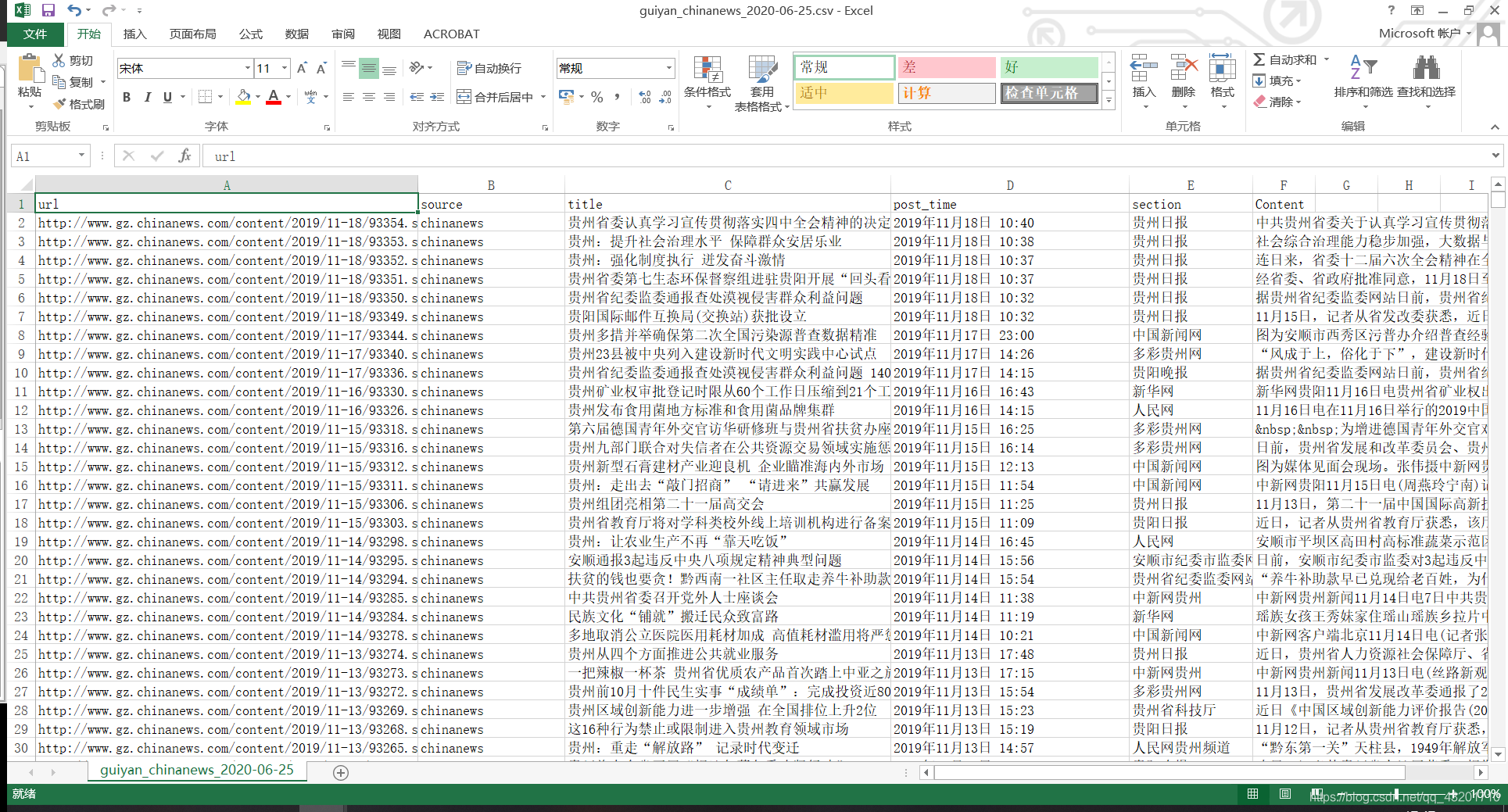Image resolution: width=1508 pixels, height=812 pixels.
Task: Click the select-all corner button
Action: tap(21, 185)
